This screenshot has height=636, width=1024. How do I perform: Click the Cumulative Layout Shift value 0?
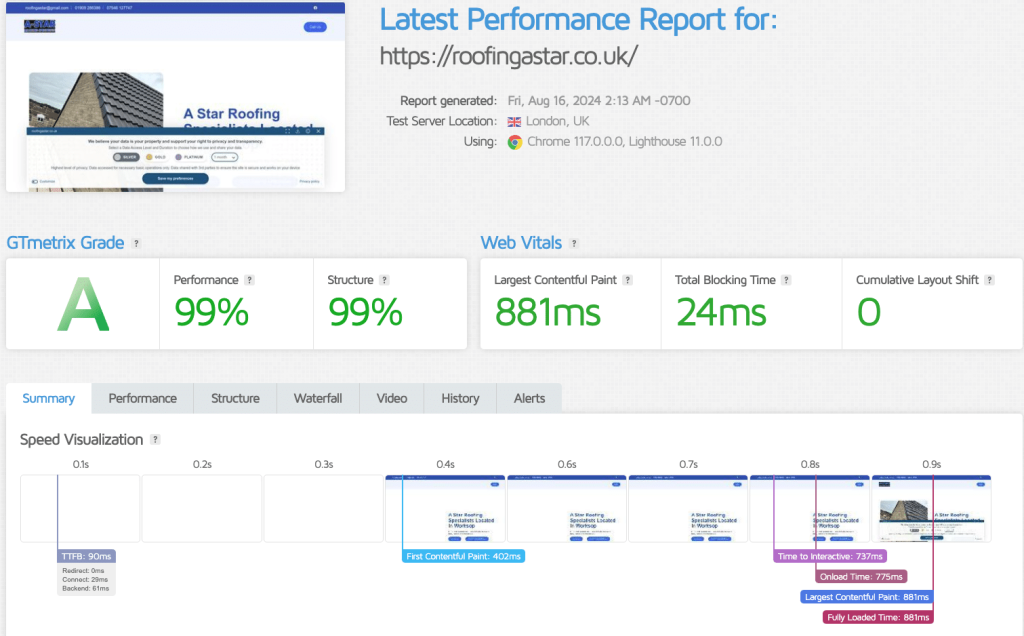(869, 312)
